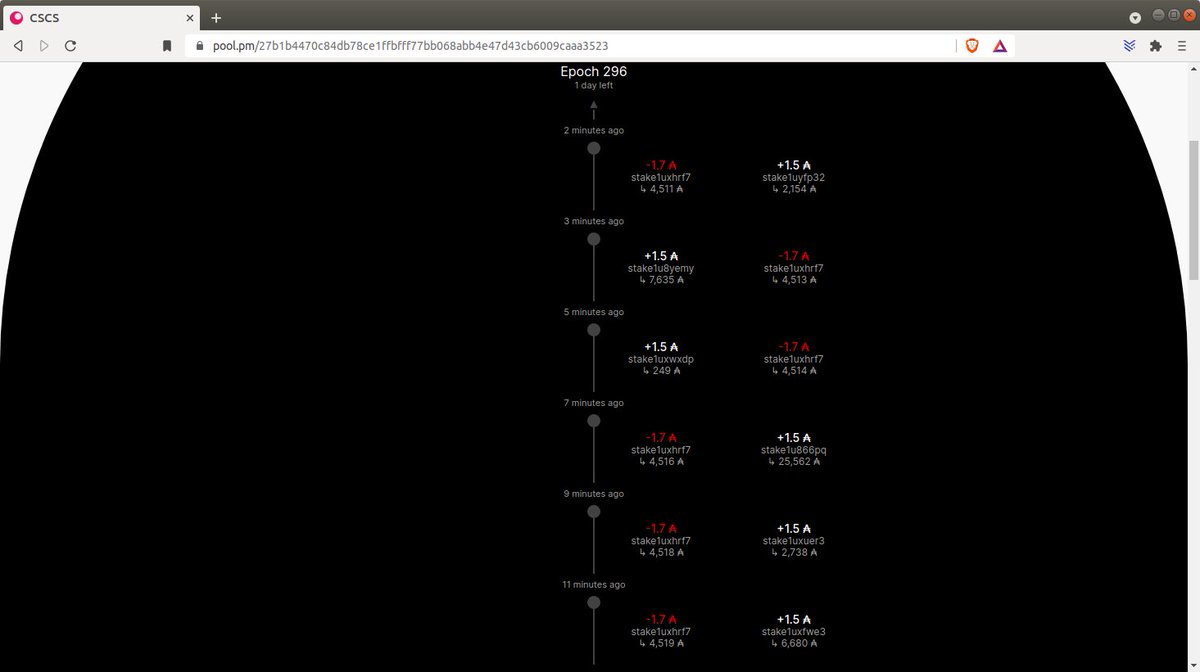
Task: Click stake1uxhrf7 with balance 4,519
Action: pyautogui.click(x=661, y=632)
